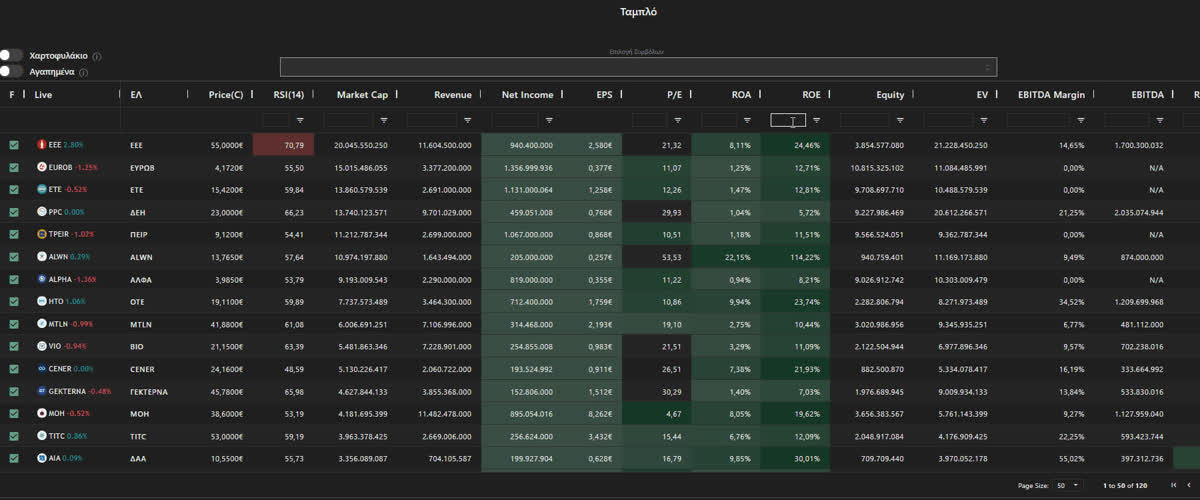Uncheck the checkbox for the PPC row
Screen dimensions: 1200x500
click(14, 212)
